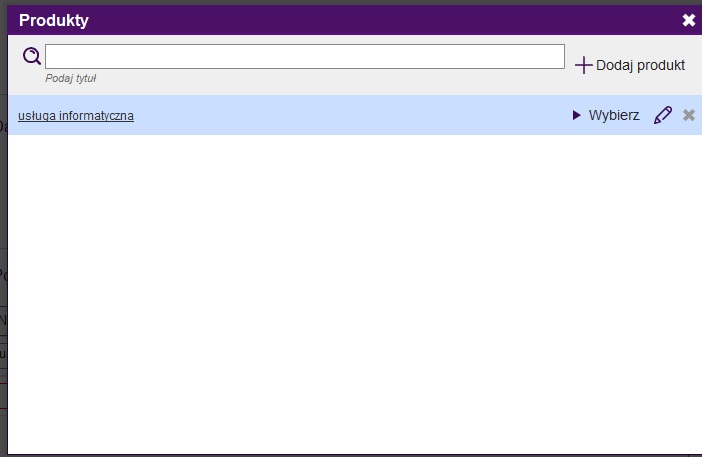This screenshot has height=457, width=702.
Task: Click the triangle arrow before Wybierz
Action: pyautogui.click(x=576, y=115)
